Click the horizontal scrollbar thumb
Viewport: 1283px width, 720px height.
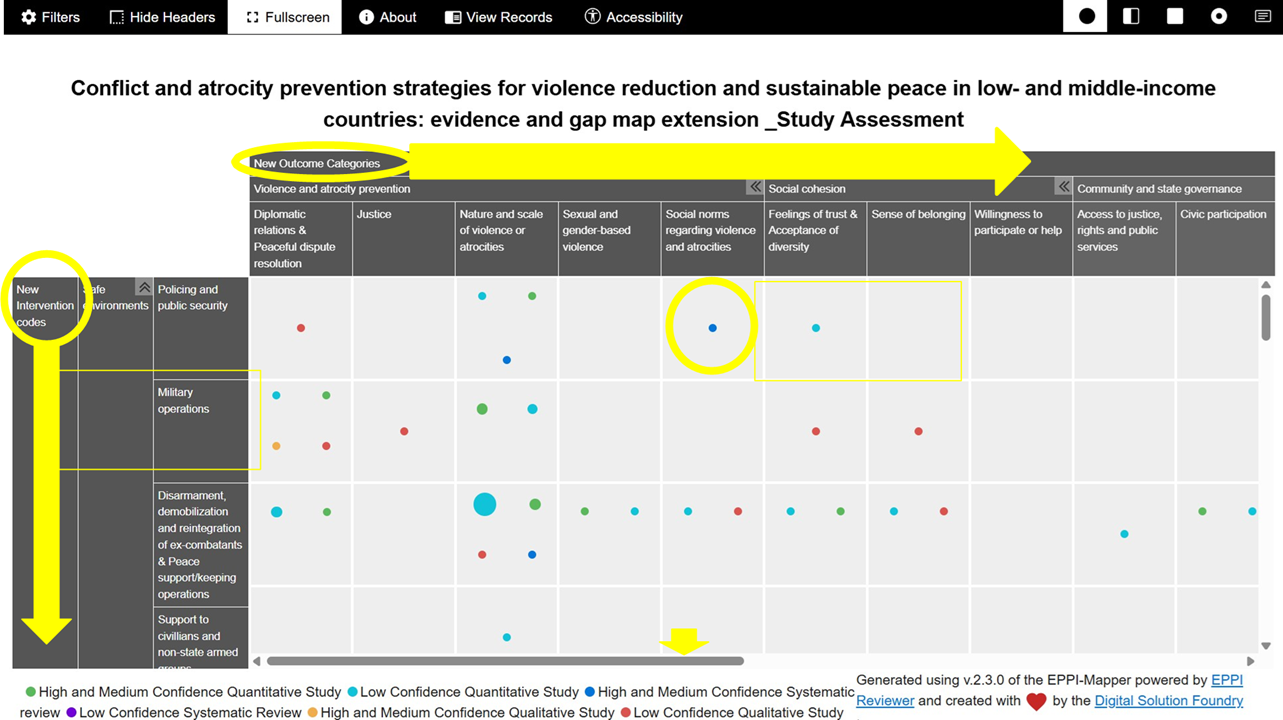(x=505, y=661)
